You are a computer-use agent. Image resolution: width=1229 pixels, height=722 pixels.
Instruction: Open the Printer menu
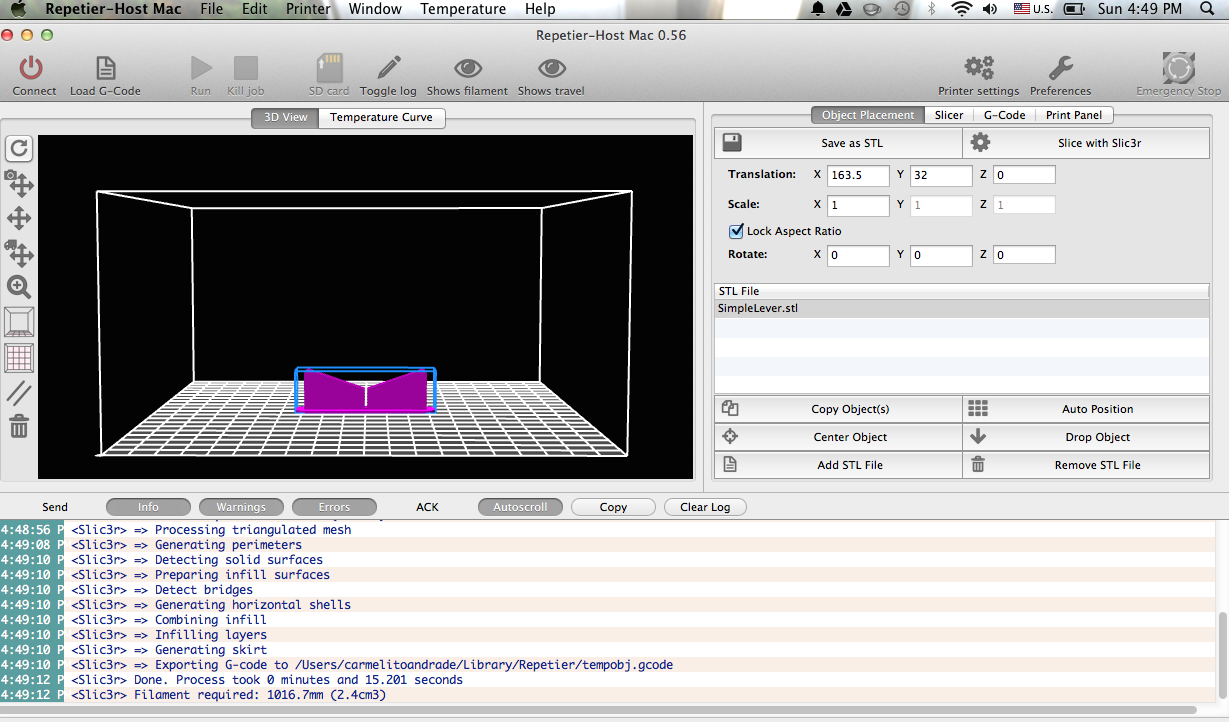pos(308,9)
